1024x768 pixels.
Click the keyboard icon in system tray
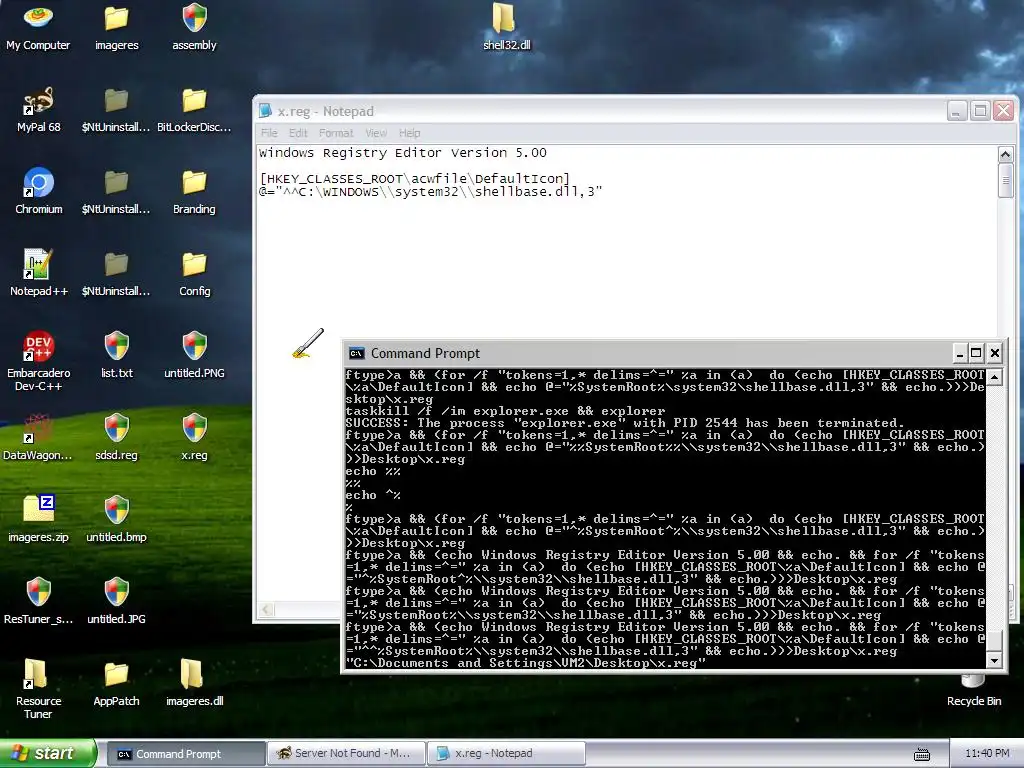pyautogui.click(x=922, y=754)
